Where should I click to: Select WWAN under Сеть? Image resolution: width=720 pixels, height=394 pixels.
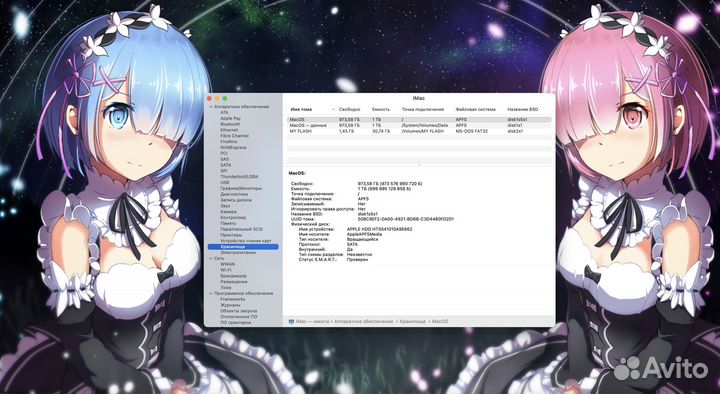point(227,264)
